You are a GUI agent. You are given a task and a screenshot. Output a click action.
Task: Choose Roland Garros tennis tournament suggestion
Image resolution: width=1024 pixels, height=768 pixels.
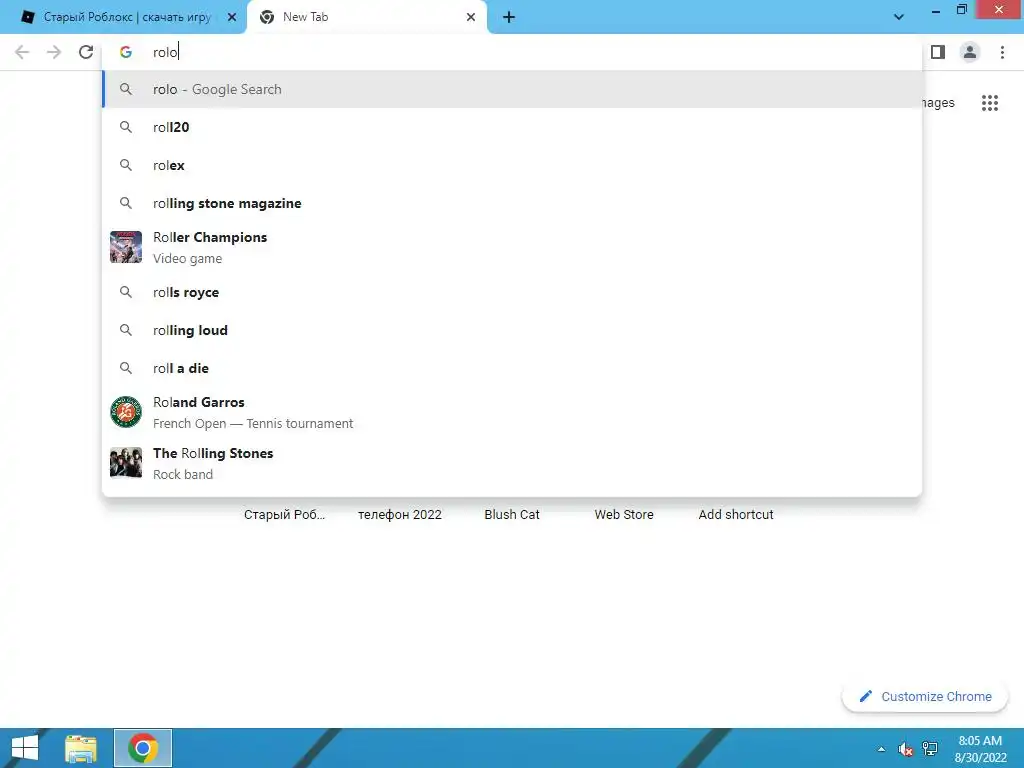click(x=513, y=412)
